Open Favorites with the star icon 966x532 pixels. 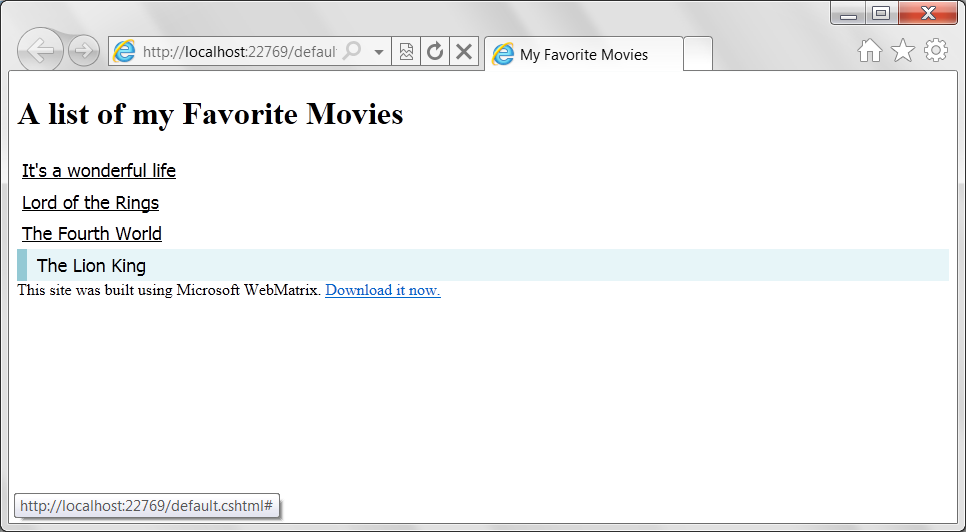coord(903,50)
